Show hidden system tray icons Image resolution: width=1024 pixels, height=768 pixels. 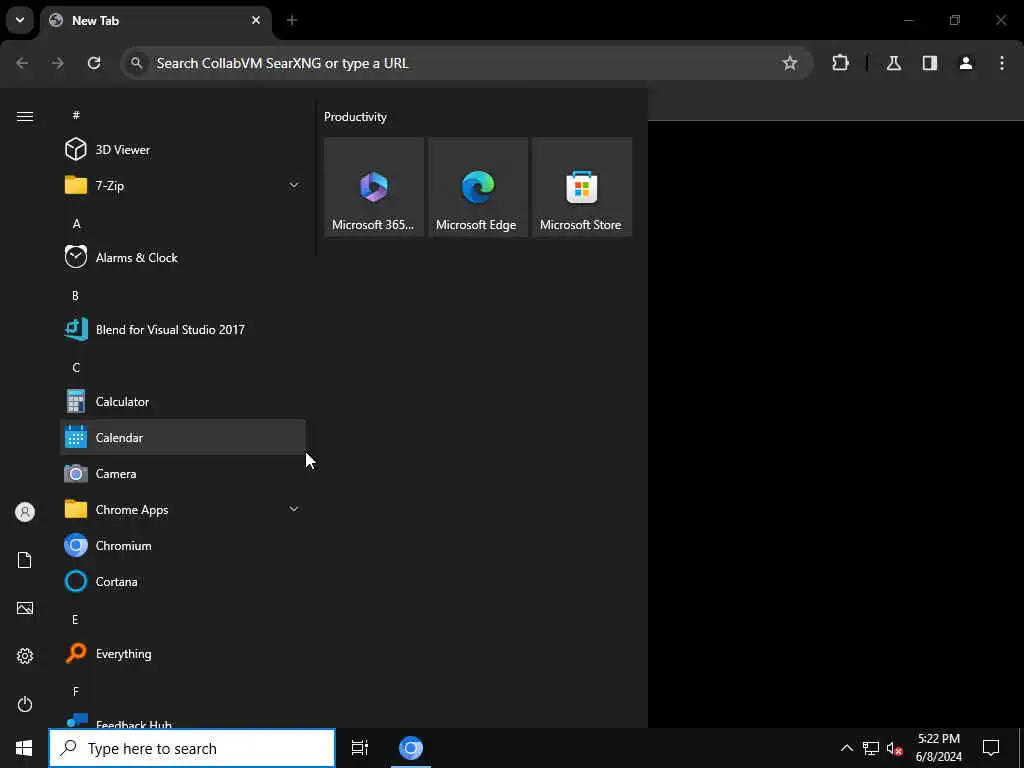click(846, 748)
